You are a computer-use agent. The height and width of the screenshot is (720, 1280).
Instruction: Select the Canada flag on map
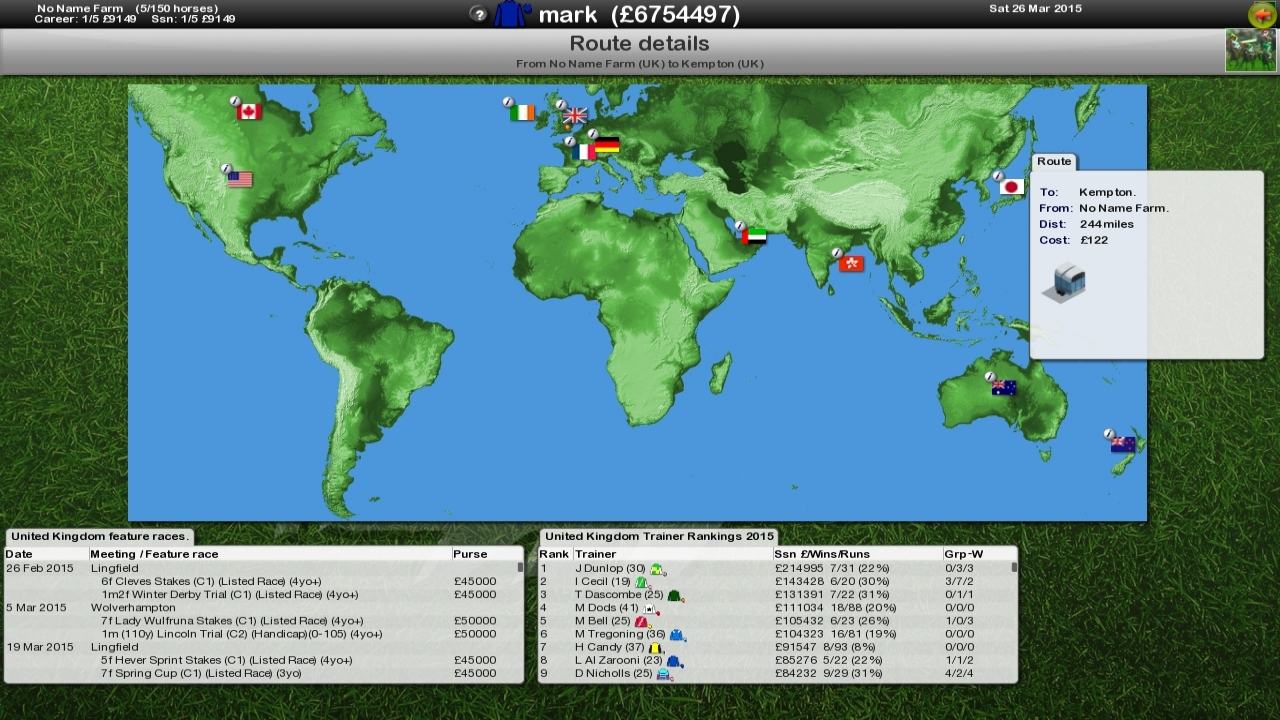[249, 111]
